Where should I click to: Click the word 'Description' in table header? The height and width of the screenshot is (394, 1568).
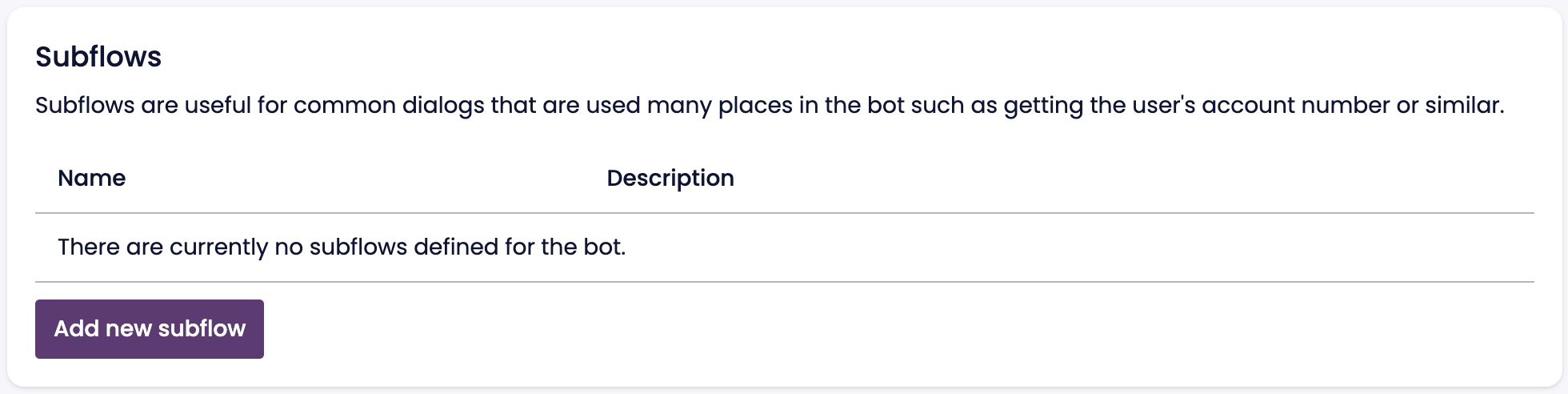coord(670,178)
